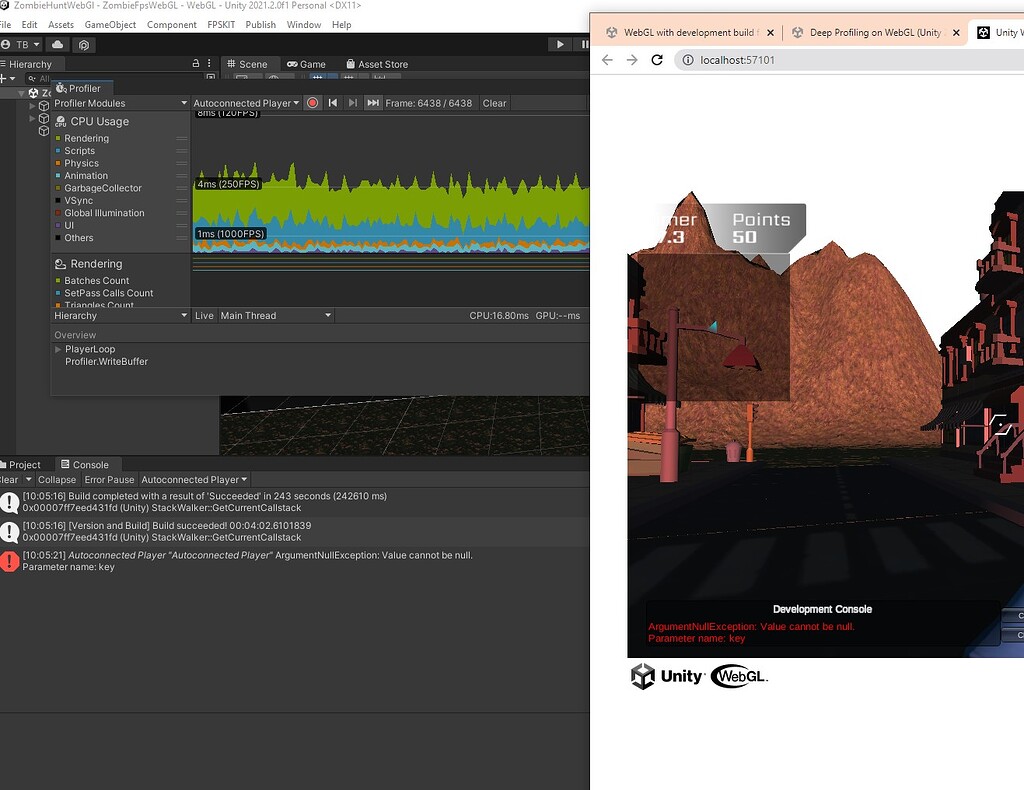Click Chrome's page reload icon
The image size is (1024, 790).
click(656, 60)
